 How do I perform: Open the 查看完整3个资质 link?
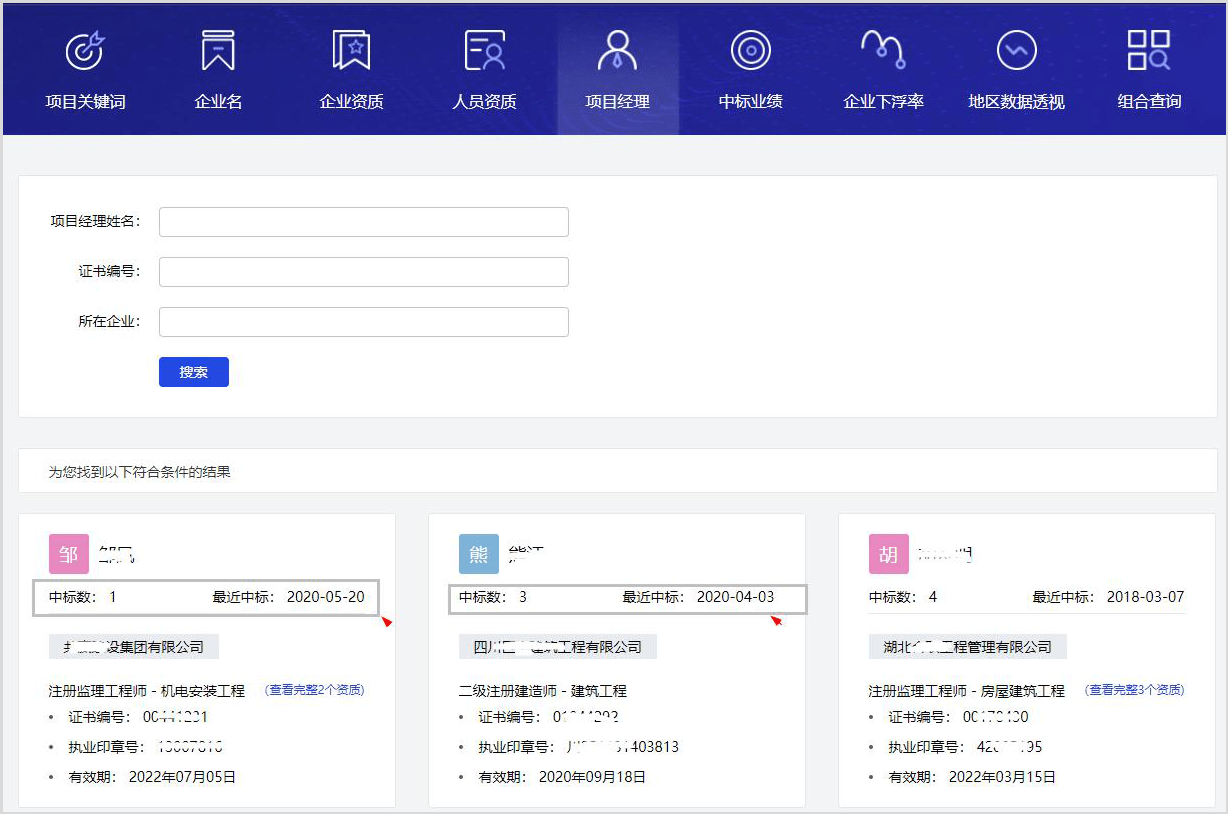point(1135,690)
